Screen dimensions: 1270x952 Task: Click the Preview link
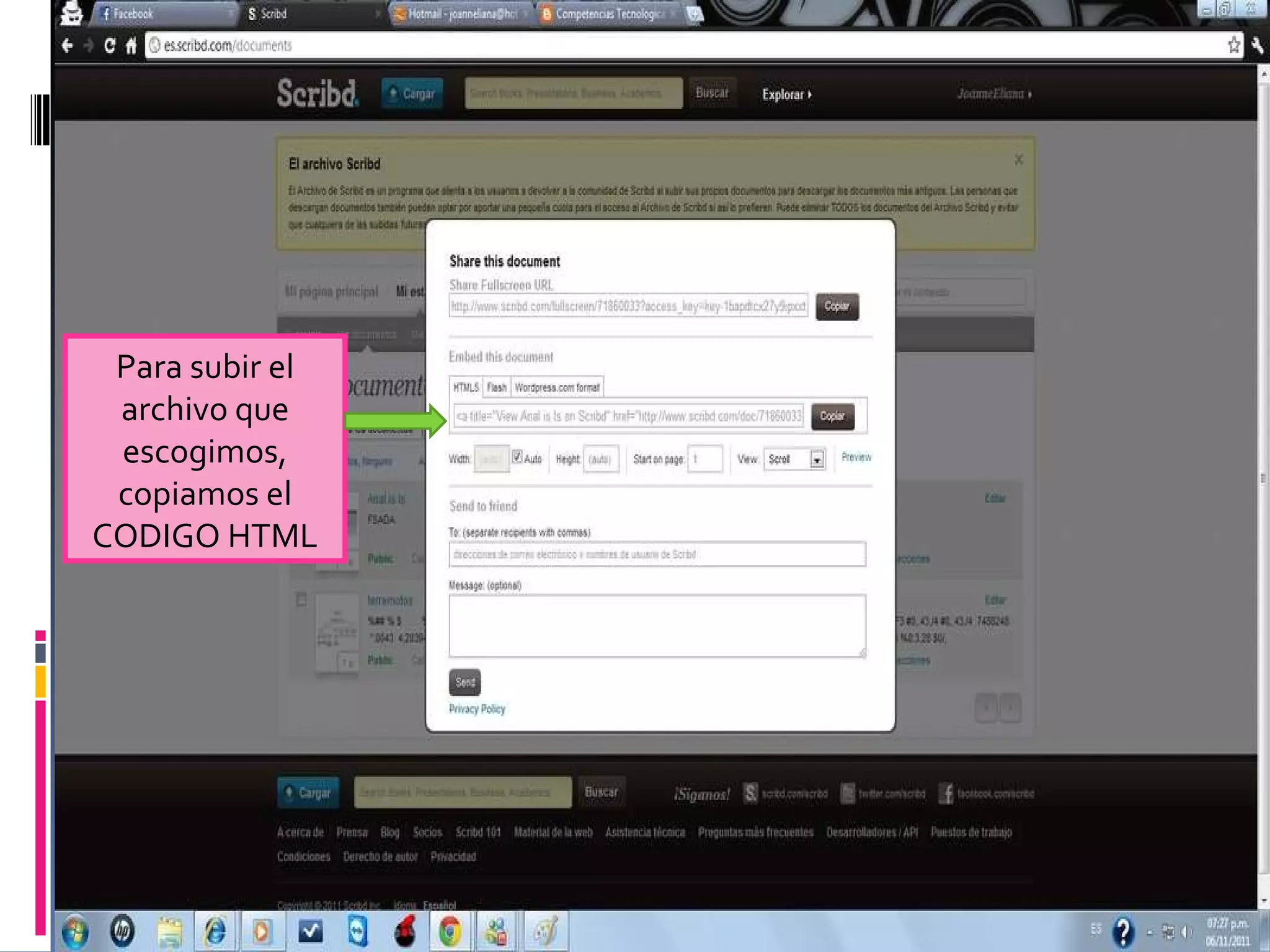(856, 457)
